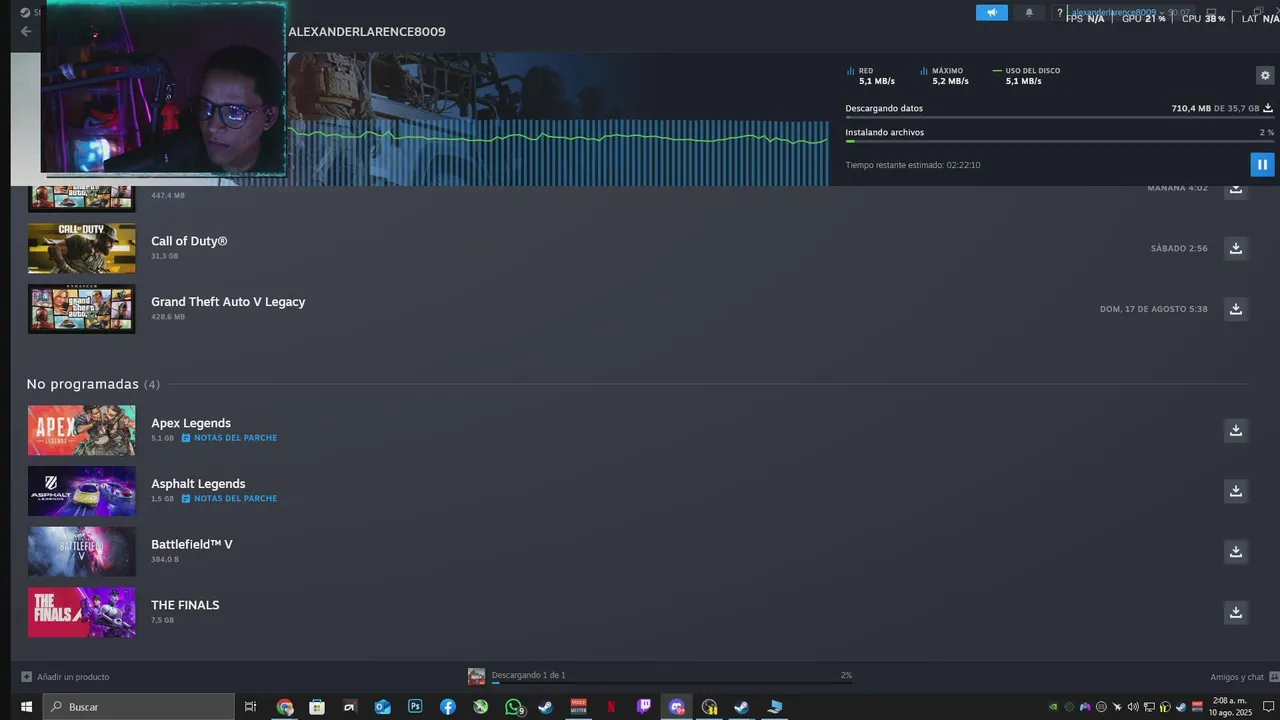Open clock showing 2:08 a. m.
Screen dimensions: 1280x720
pyautogui.click(x=1228, y=707)
